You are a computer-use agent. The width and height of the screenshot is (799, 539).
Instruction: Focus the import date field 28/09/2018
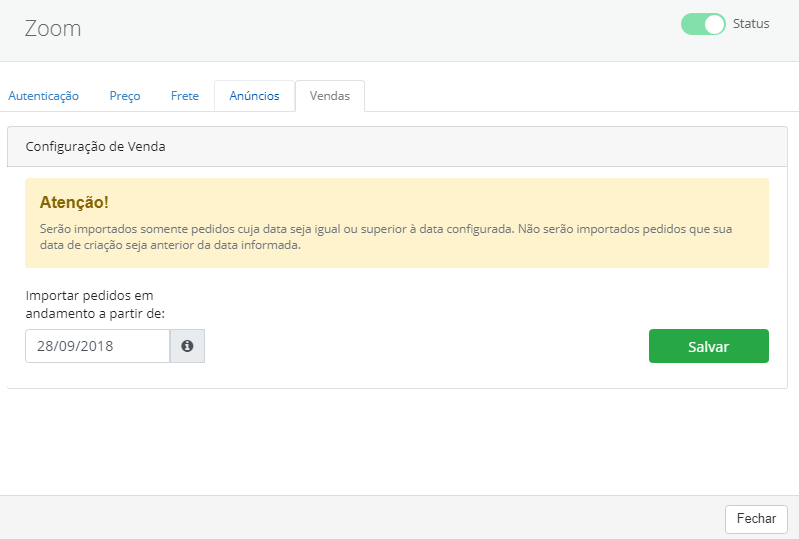[97, 346]
